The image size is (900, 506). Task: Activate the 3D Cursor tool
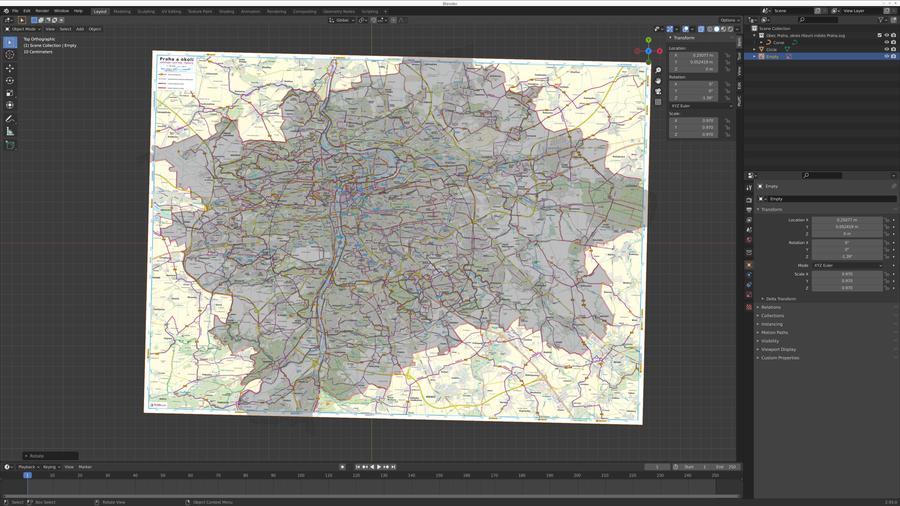click(10, 55)
